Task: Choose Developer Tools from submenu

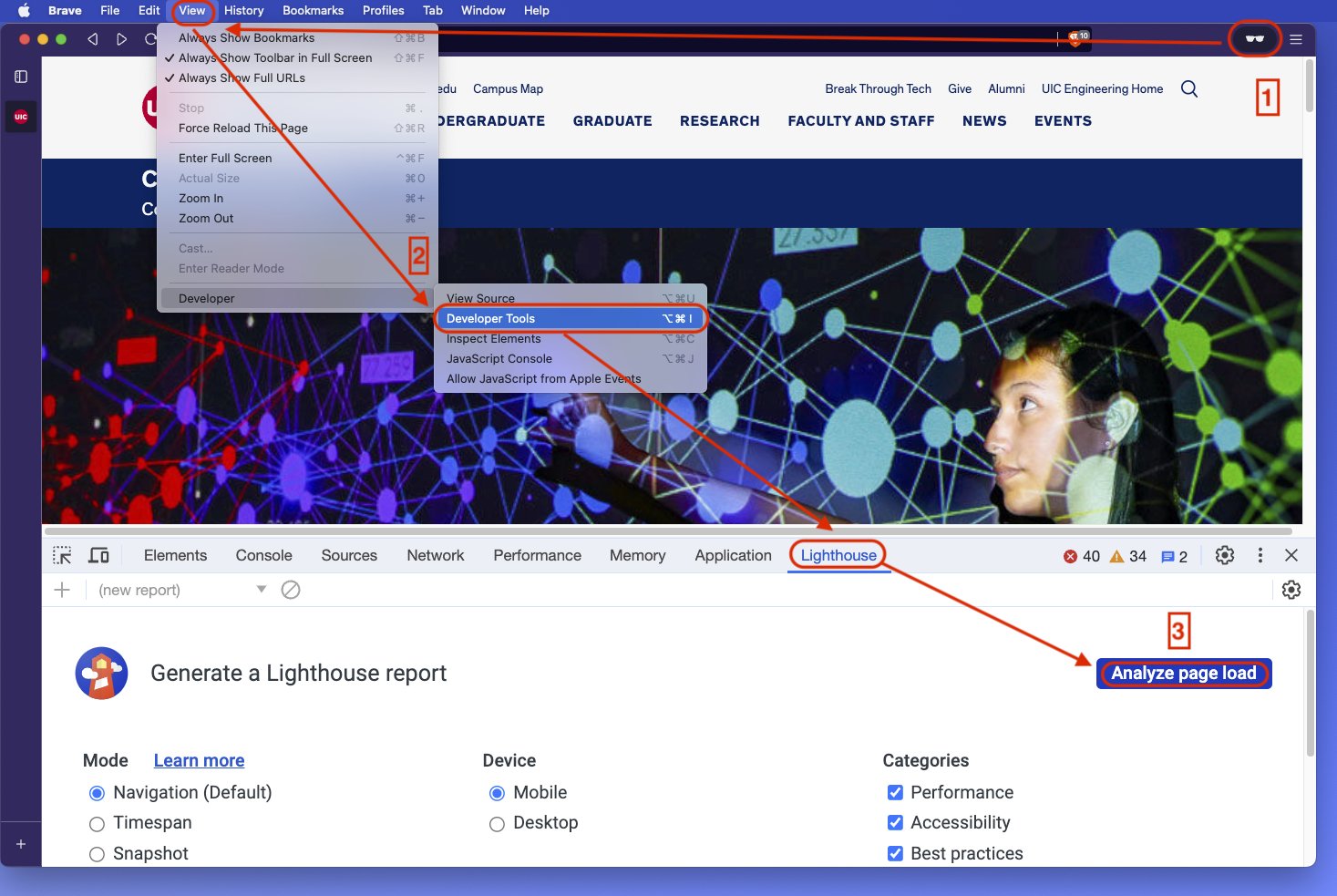Action: (x=571, y=318)
